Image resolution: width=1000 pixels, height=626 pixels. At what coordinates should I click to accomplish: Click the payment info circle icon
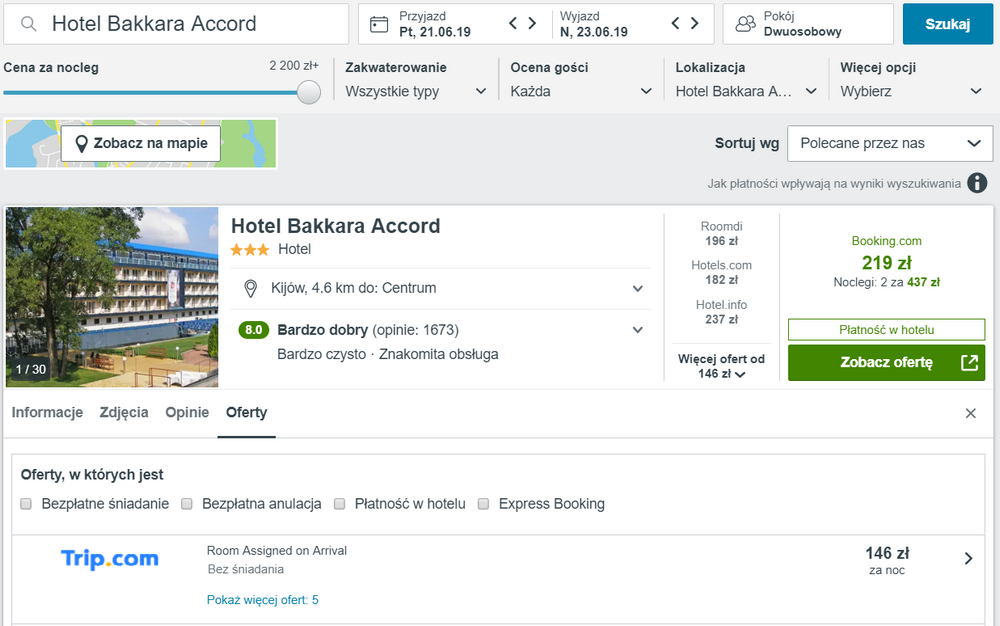tap(977, 183)
